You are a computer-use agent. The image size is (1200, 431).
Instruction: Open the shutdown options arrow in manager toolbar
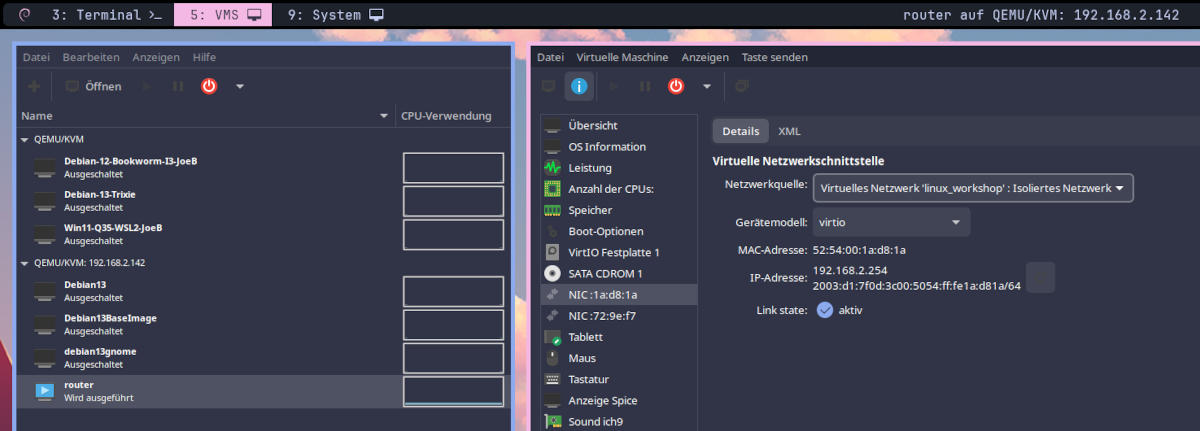click(x=240, y=86)
